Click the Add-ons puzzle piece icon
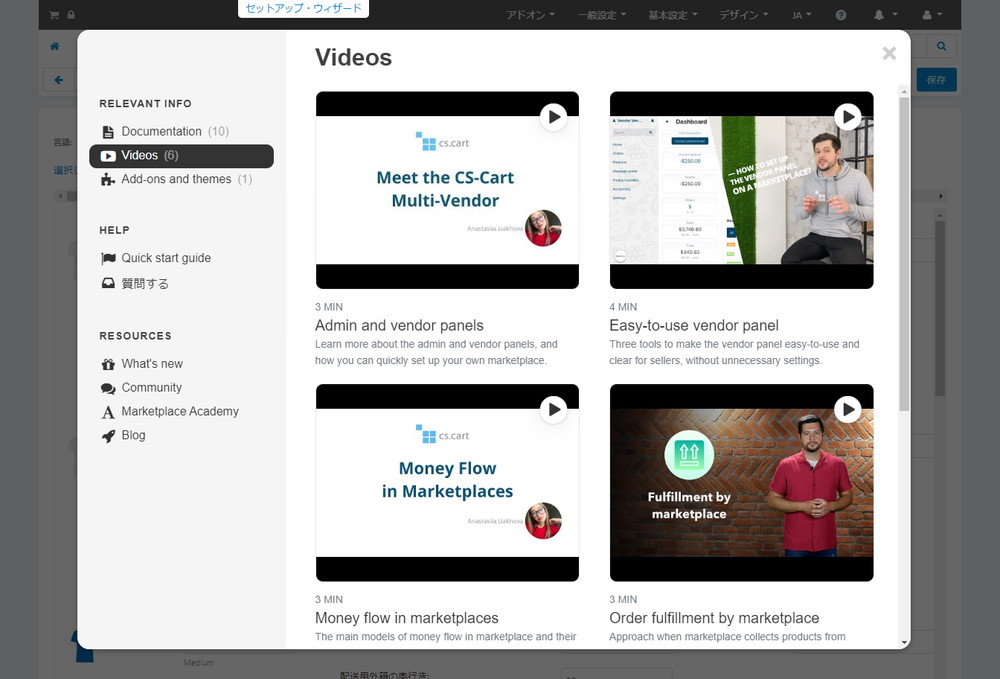Viewport: 1000px width, 679px height. pyautogui.click(x=108, y=180)
